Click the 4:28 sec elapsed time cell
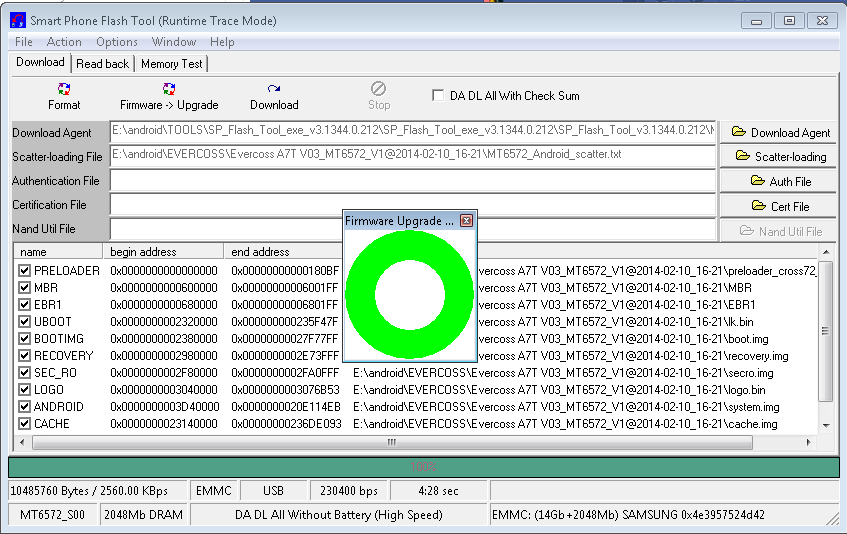 pos(438,491)
